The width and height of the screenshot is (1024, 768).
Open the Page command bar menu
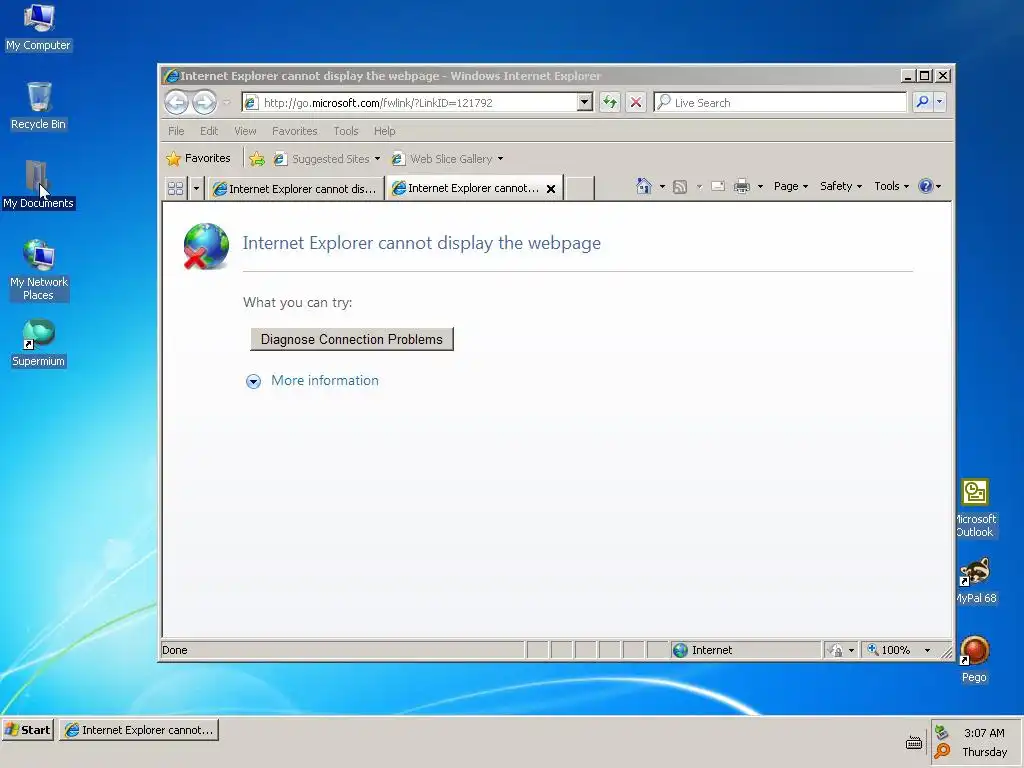coord(790,186)
